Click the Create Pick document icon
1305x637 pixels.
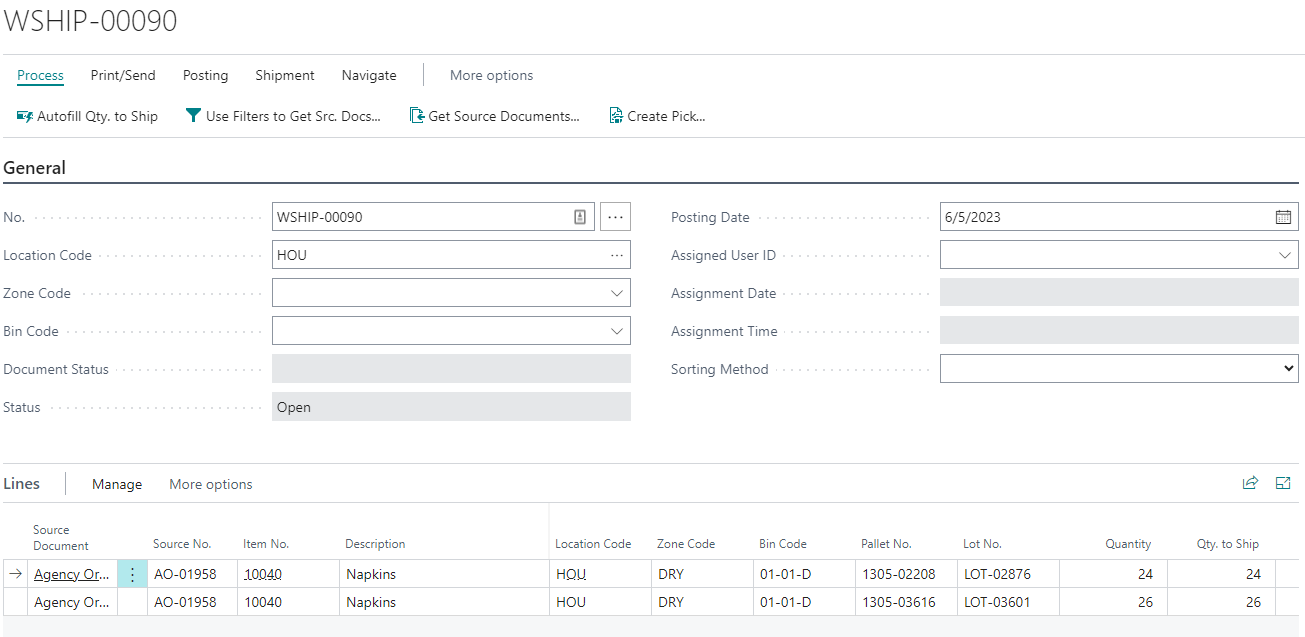pyautogui.click(x=616, y=116)
